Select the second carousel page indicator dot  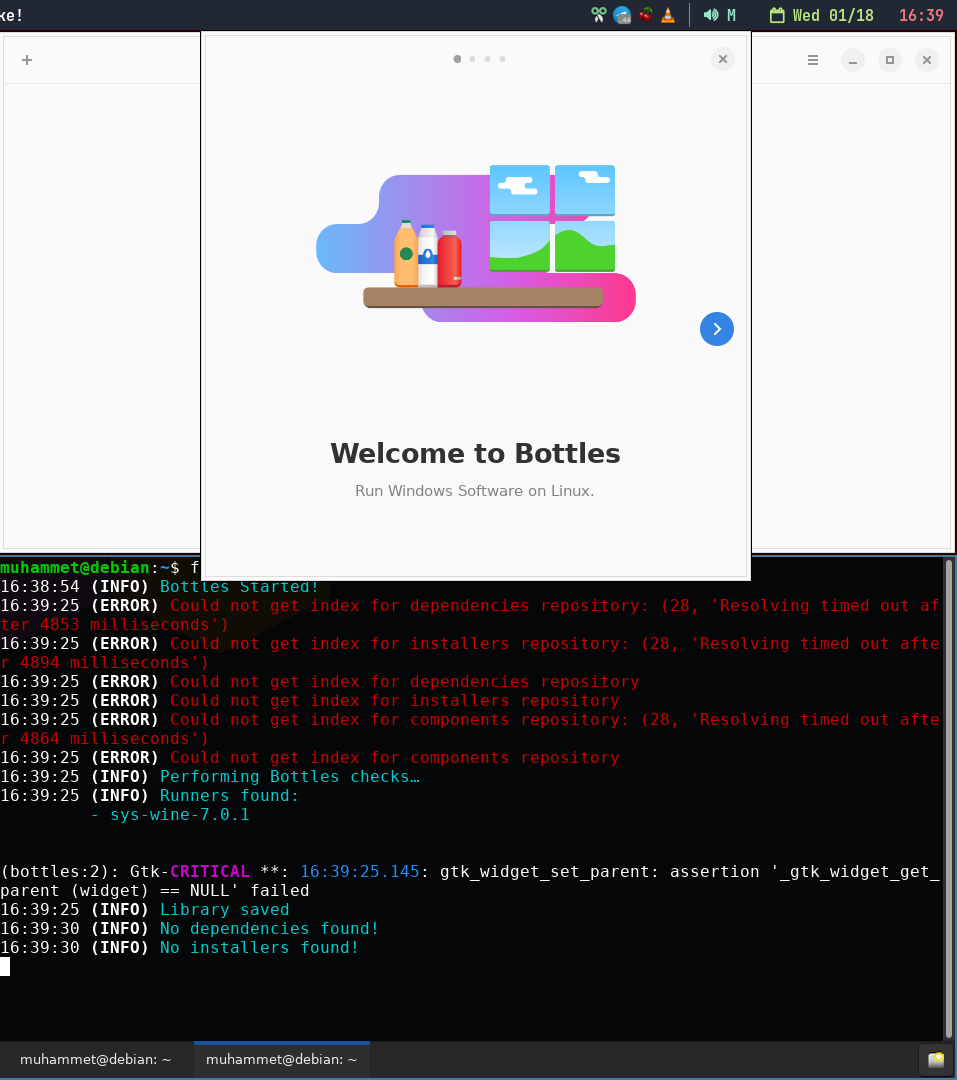coord(472,59)
